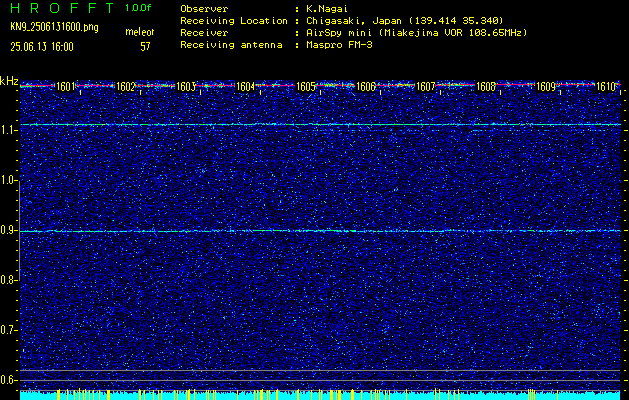Screen dimensions: 629x400
Task: Select the Maspro FM-3 antenna text
Action: pyautogui.click(x=339, y=45)
